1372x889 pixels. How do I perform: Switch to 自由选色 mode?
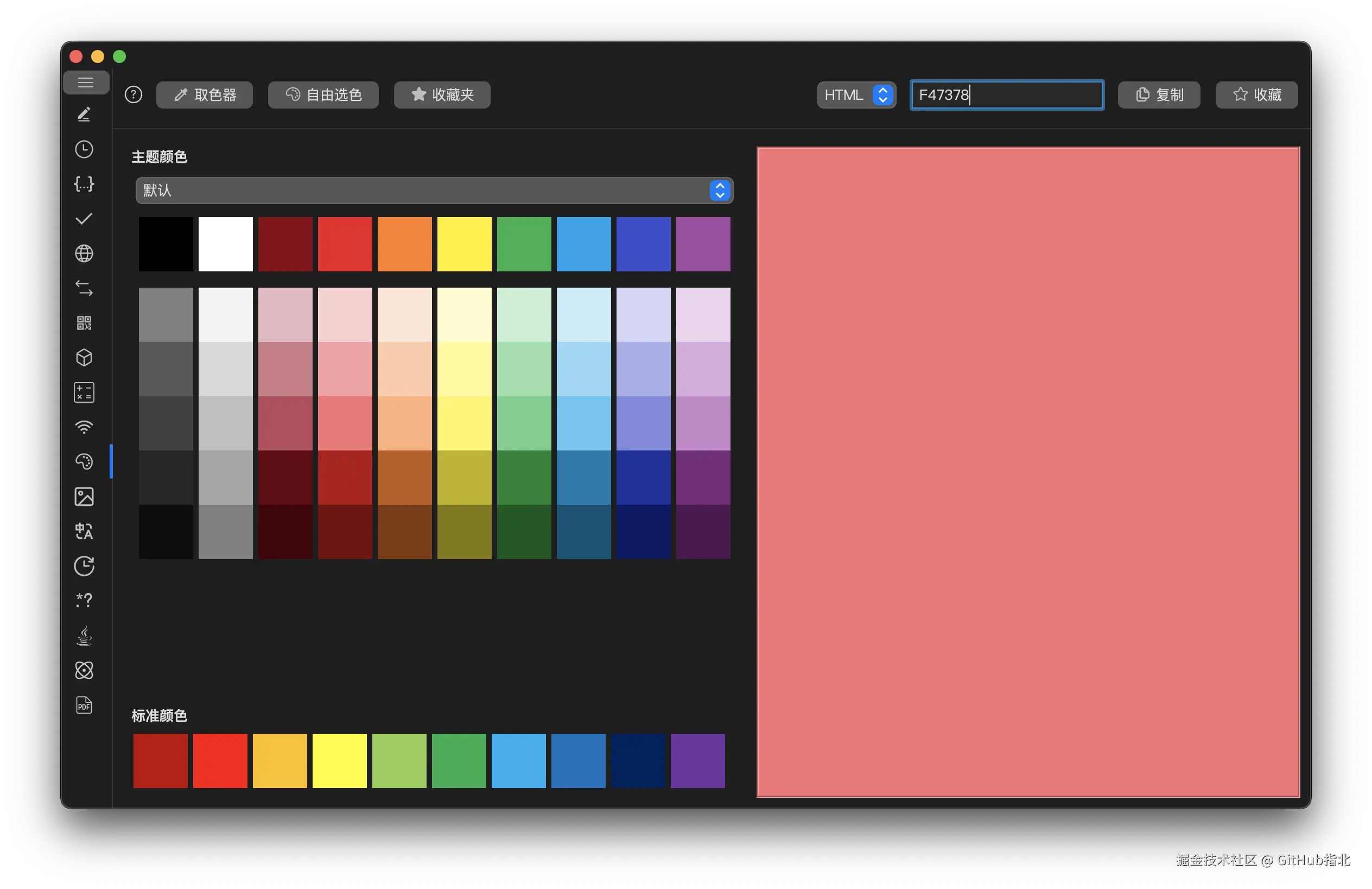tap(323, 94)
